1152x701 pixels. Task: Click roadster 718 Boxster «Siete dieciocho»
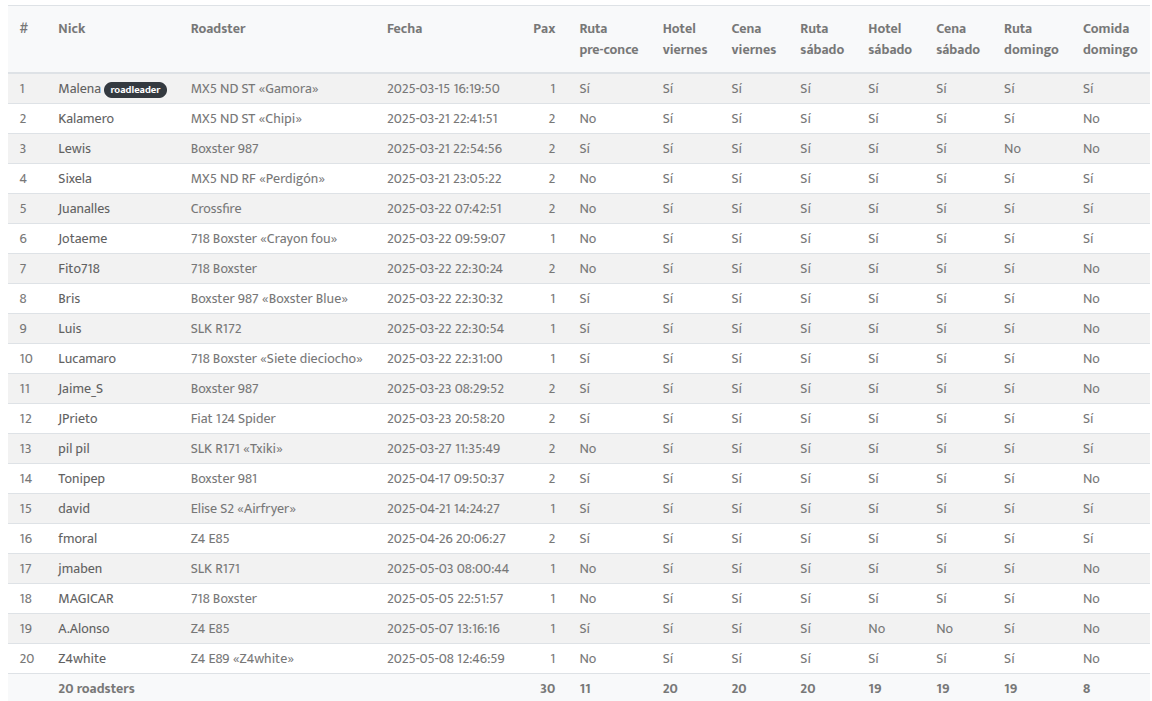(x=277, y=359)
